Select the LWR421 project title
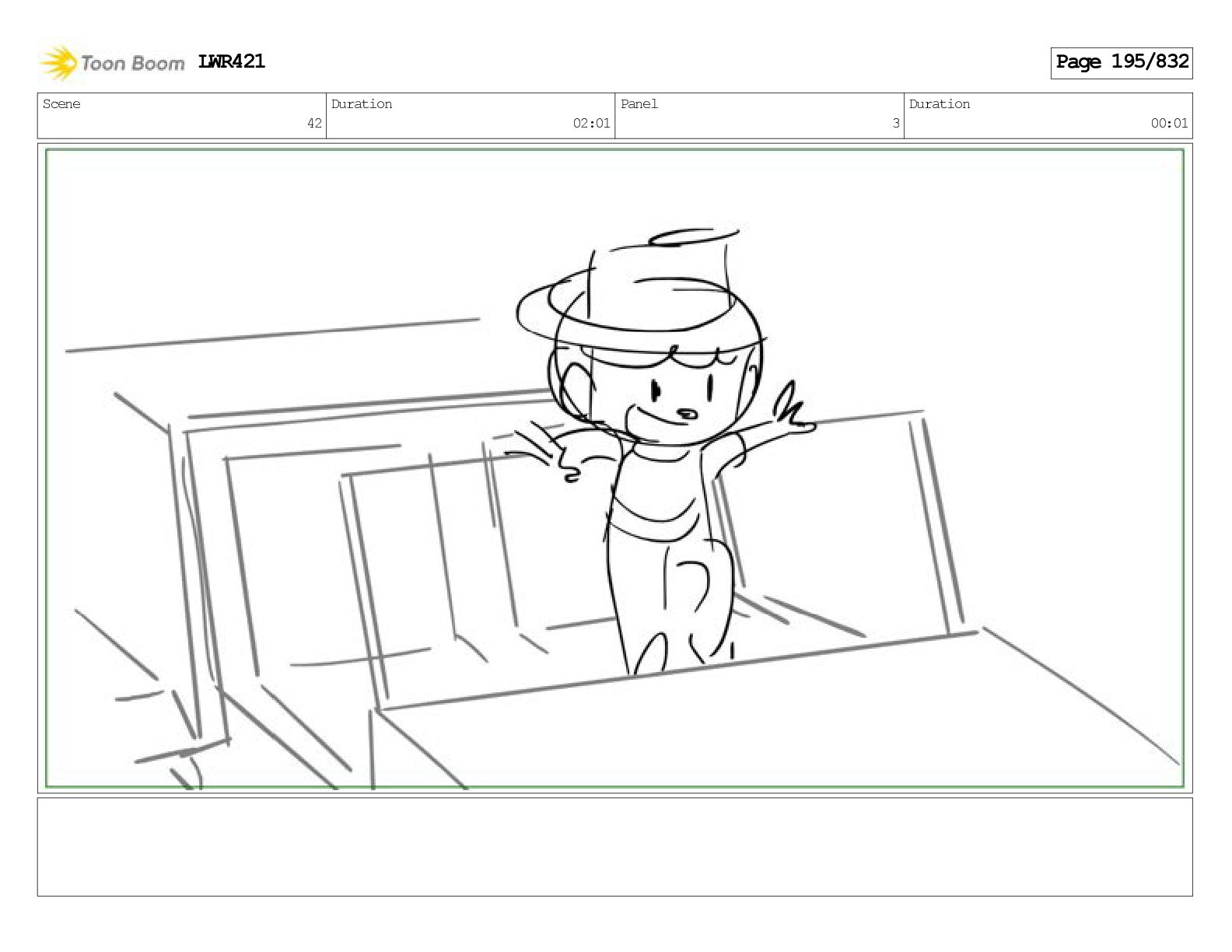This screenshot has height=952, width=1232. point(232,61)
